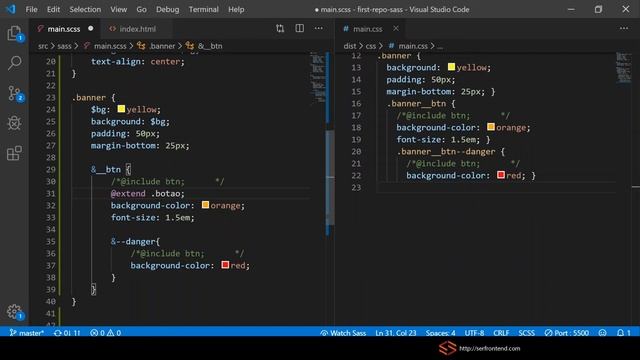The height and width of the screenshot is (360, 640).
Task: Split the editor to the right
Action: pos(300,29)
